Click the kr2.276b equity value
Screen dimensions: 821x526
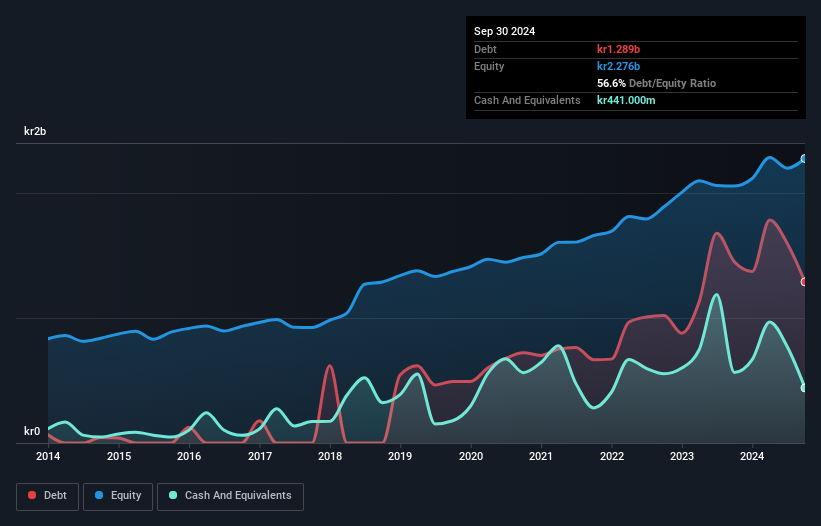pyautogui.click(x=618, y=66)
